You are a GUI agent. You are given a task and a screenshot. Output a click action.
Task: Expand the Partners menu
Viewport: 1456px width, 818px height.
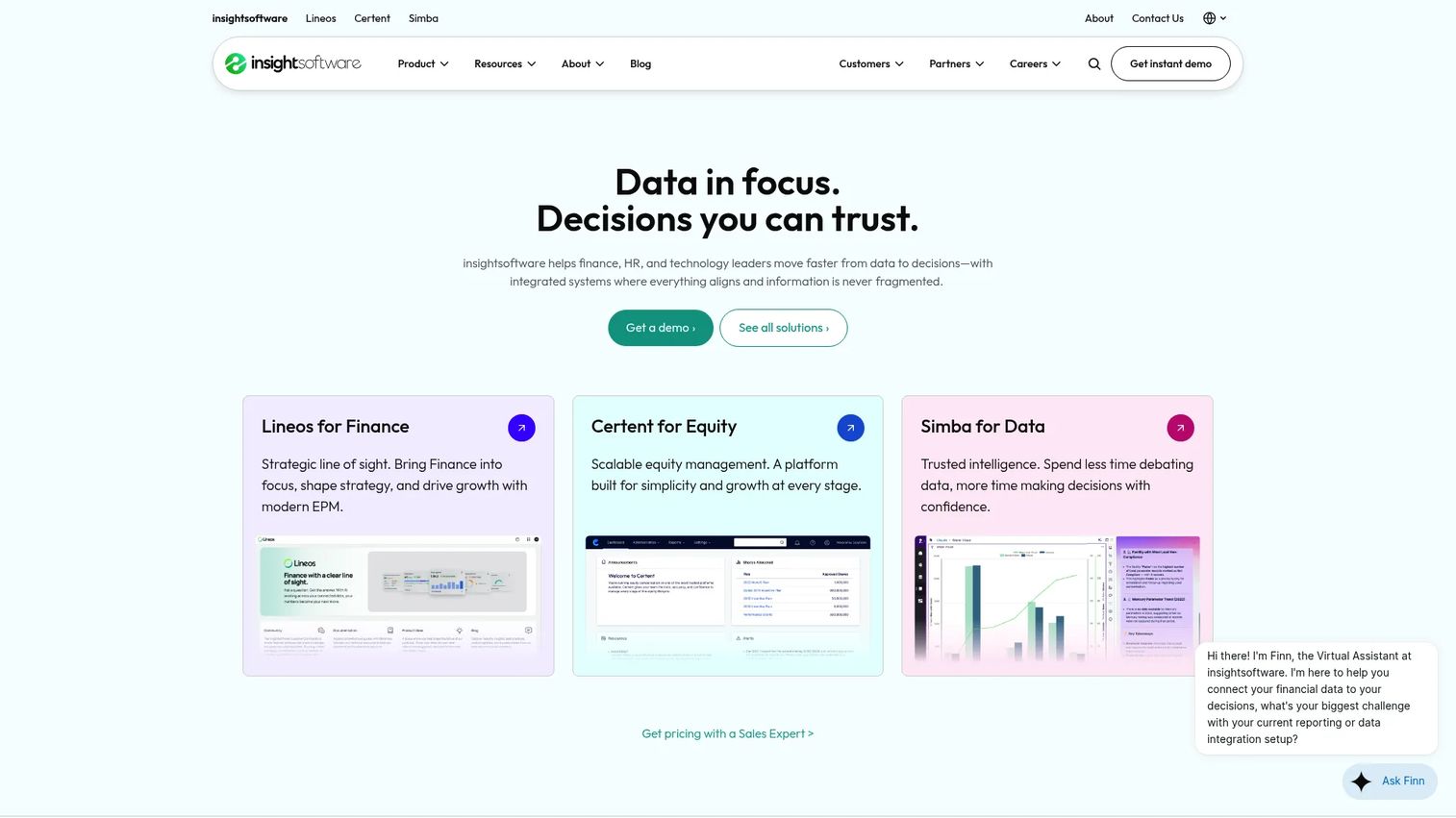[x=957, y=64]
